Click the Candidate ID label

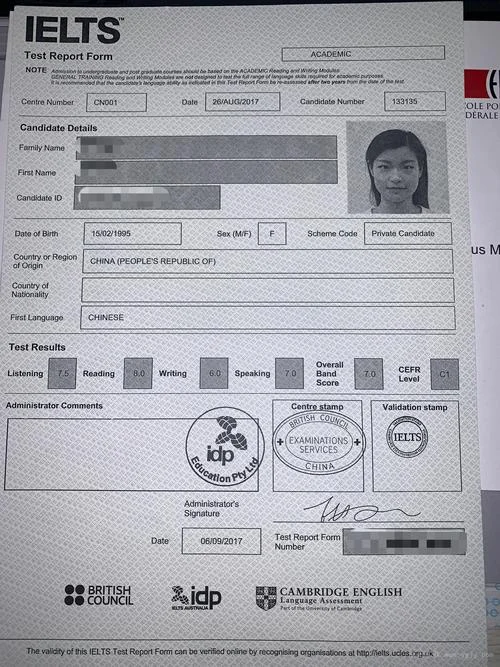(x=39, y=198)
